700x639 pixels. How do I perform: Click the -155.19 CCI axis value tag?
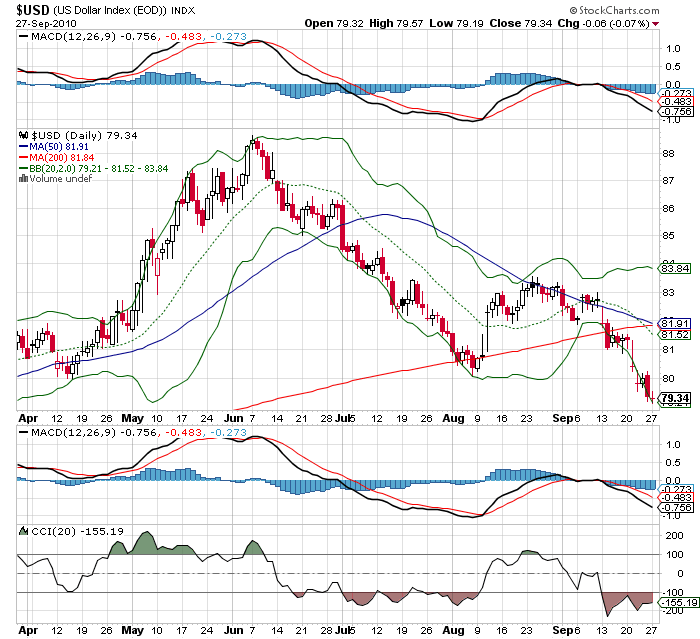(676, 602)
